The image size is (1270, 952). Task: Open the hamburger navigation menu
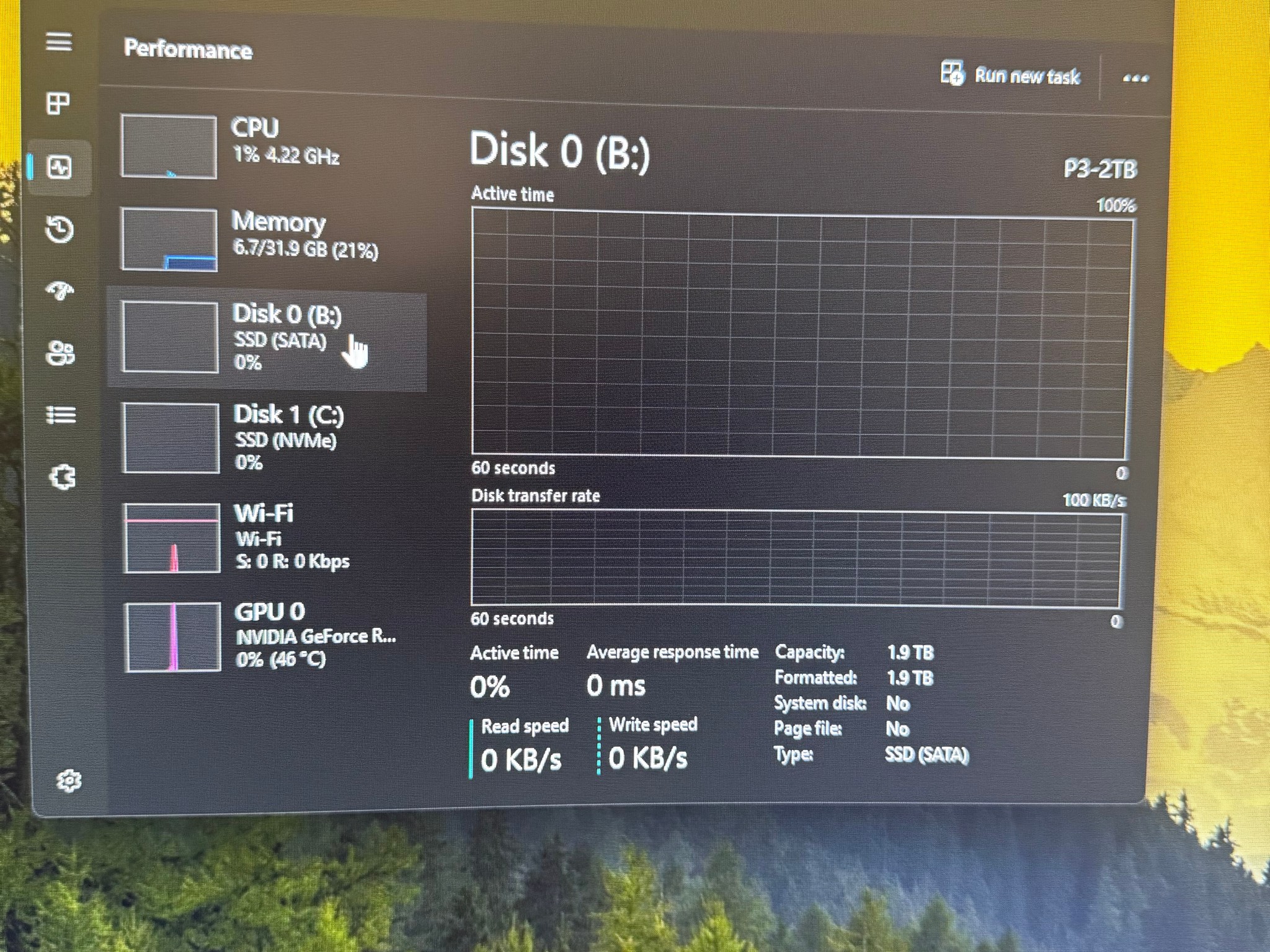[x=59, y=42]
